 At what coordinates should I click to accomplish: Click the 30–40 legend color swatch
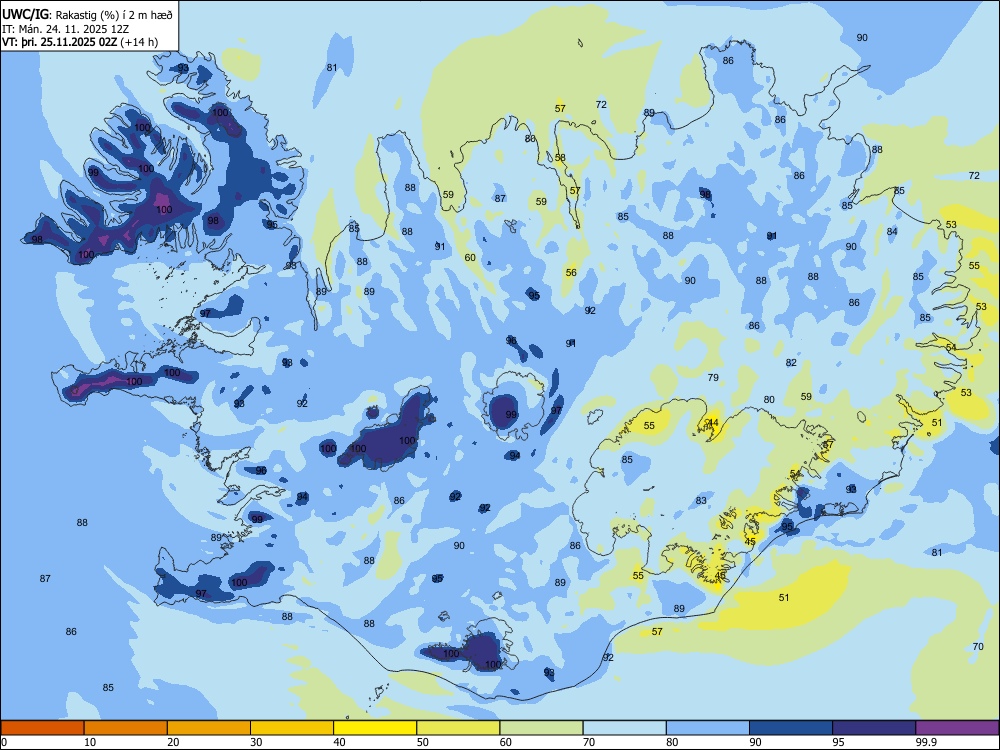pyautogui.click(x=292, y=728)
